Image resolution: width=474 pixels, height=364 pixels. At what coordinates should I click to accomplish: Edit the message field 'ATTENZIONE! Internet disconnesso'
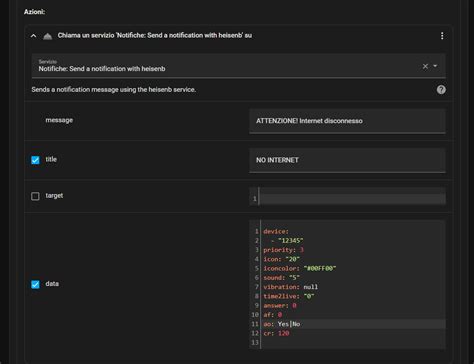(347, 121)
